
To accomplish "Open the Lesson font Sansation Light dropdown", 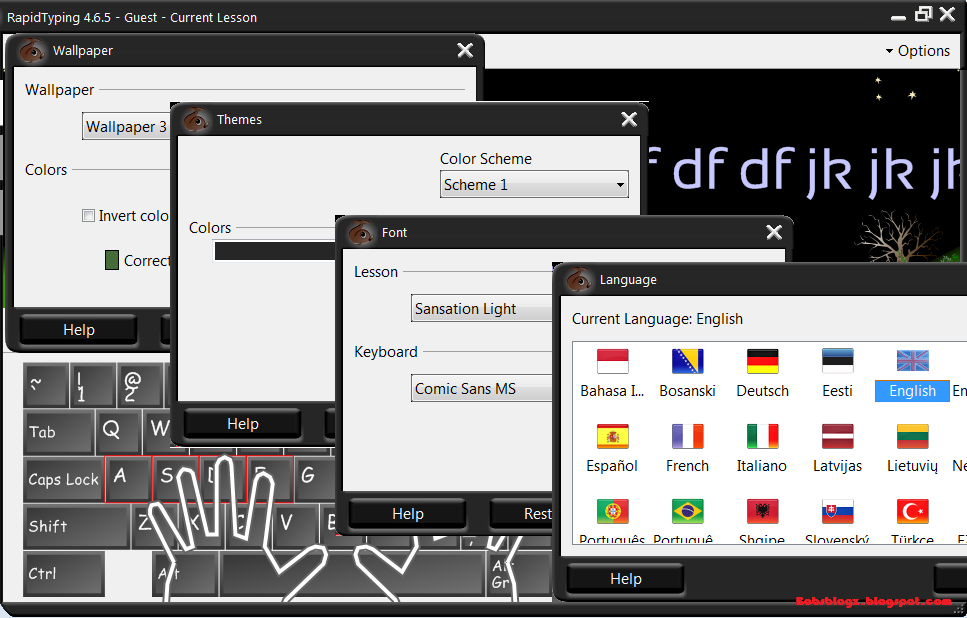I will point(482,308).
